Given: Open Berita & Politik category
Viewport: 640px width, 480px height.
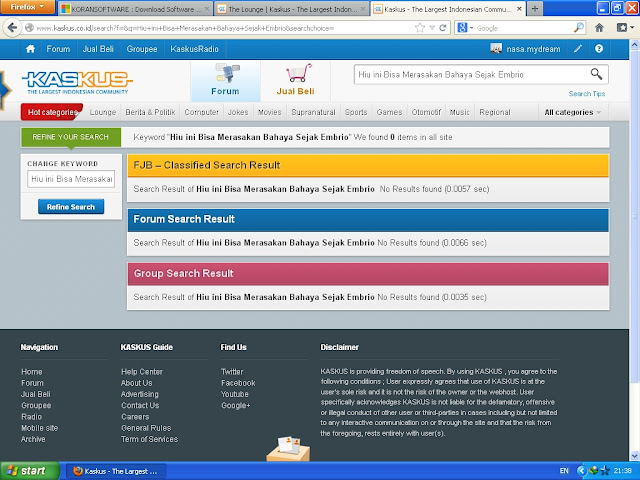Looking at the screenshot, I should coord(151,112).
